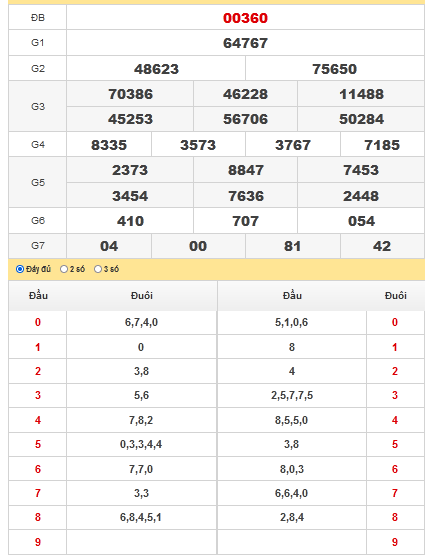
Task: Click head values 5,1,0,6
Action: click(292, 322)
